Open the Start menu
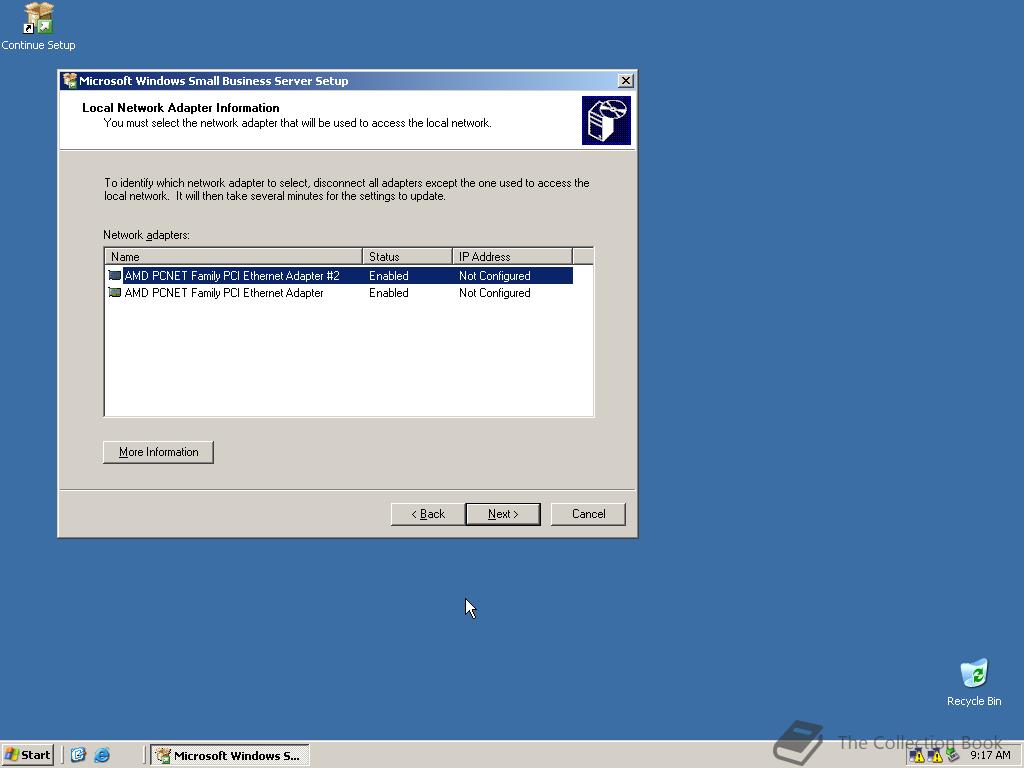This screenshot has width=1024, height=768. pos(27,755)
